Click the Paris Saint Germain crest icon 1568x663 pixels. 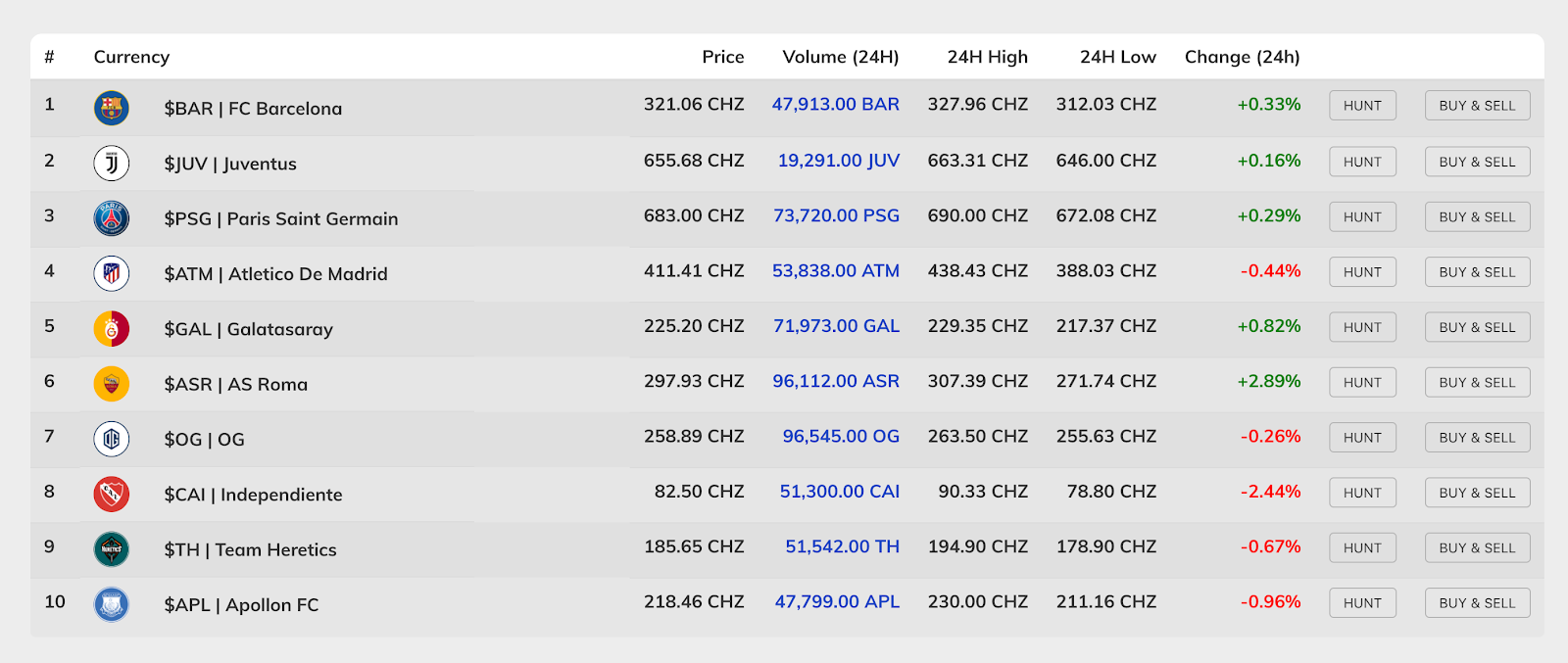112,218
